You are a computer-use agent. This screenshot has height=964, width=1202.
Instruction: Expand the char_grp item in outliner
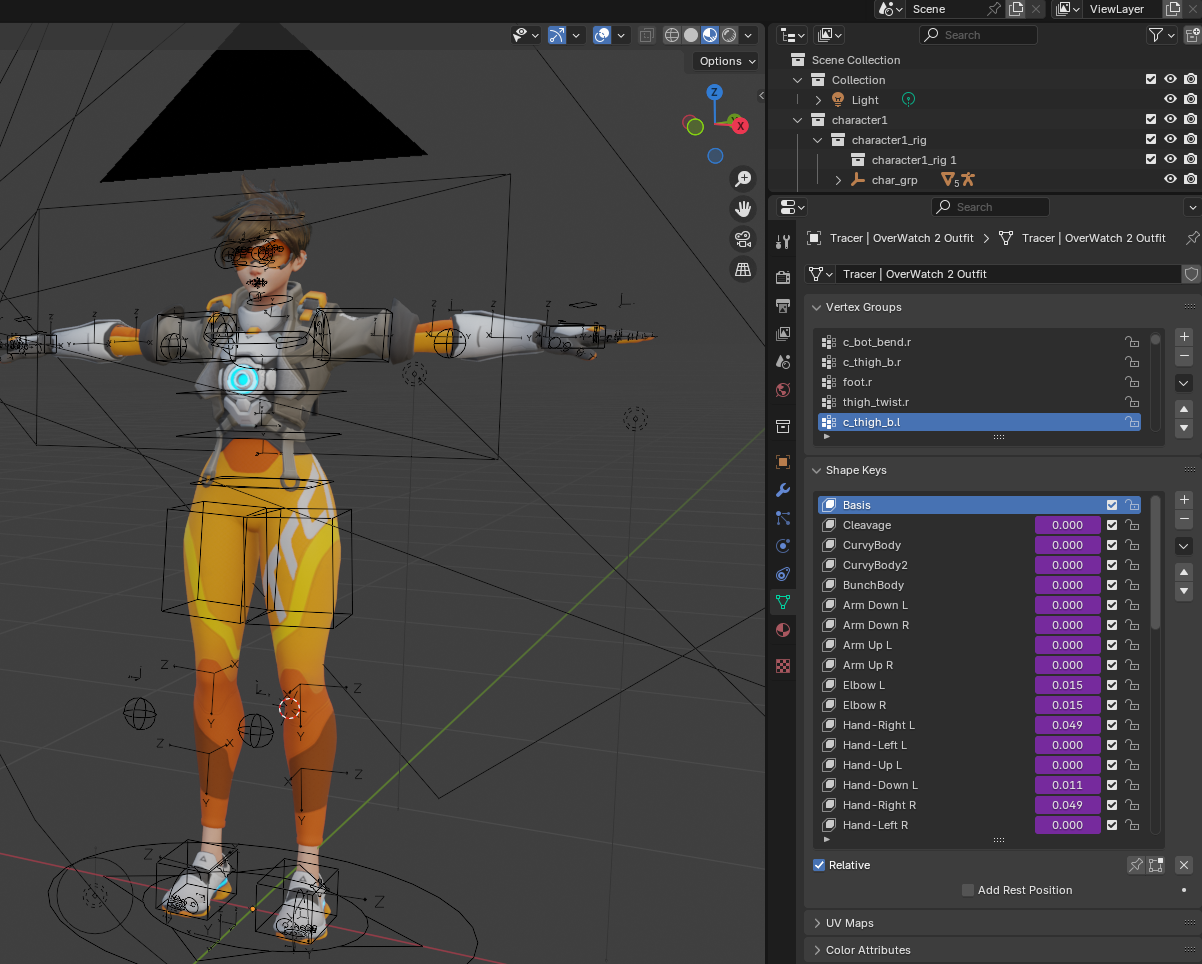[x=838, y=180]
